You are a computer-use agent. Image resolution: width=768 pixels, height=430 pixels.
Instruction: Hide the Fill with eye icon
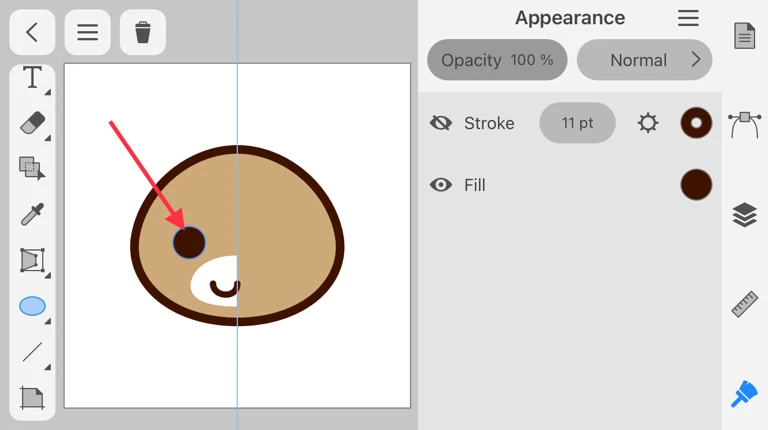(x=441, y=185)
